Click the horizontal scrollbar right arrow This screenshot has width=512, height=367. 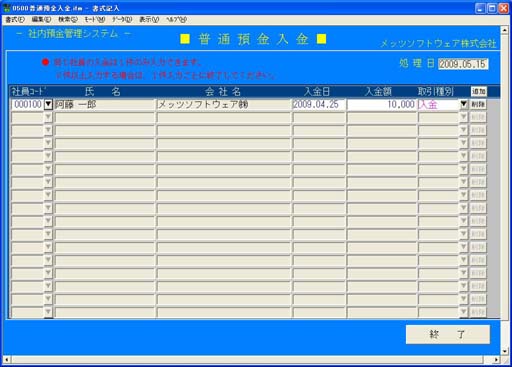(x=496, y=360)
